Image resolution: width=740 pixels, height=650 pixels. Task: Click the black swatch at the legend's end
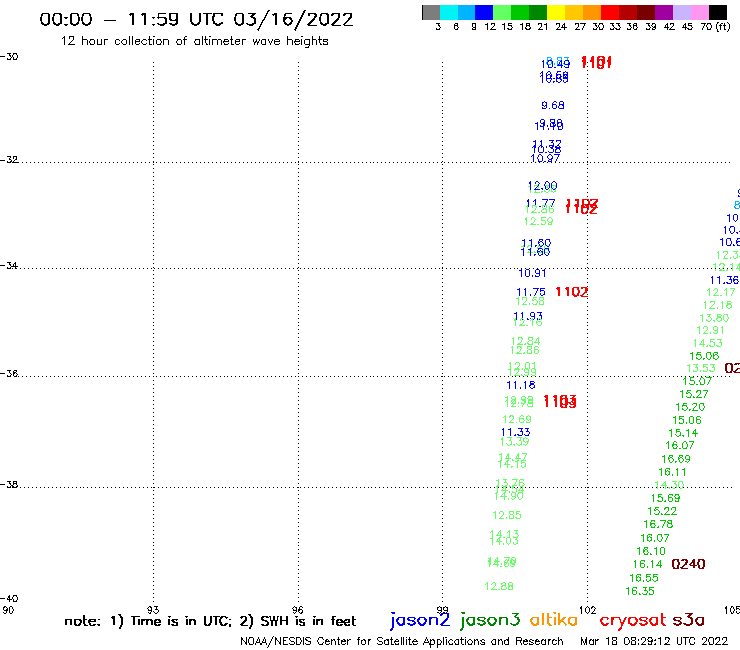[717, 12]
